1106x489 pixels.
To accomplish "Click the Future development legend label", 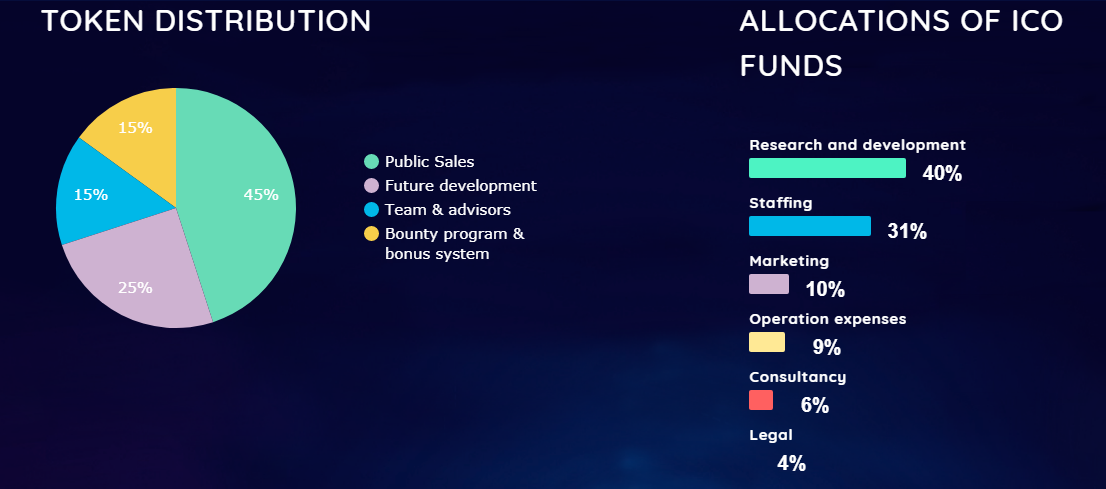I will click(461, 186).
